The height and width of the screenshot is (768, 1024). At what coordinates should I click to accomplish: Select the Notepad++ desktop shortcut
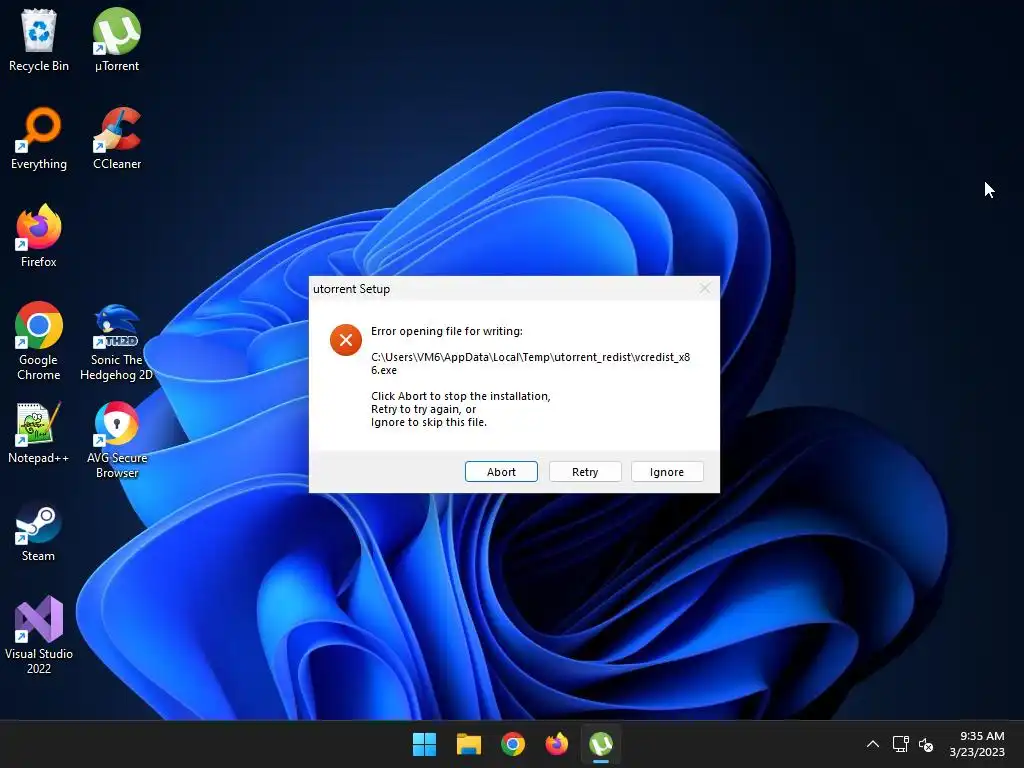click(39, 433)
